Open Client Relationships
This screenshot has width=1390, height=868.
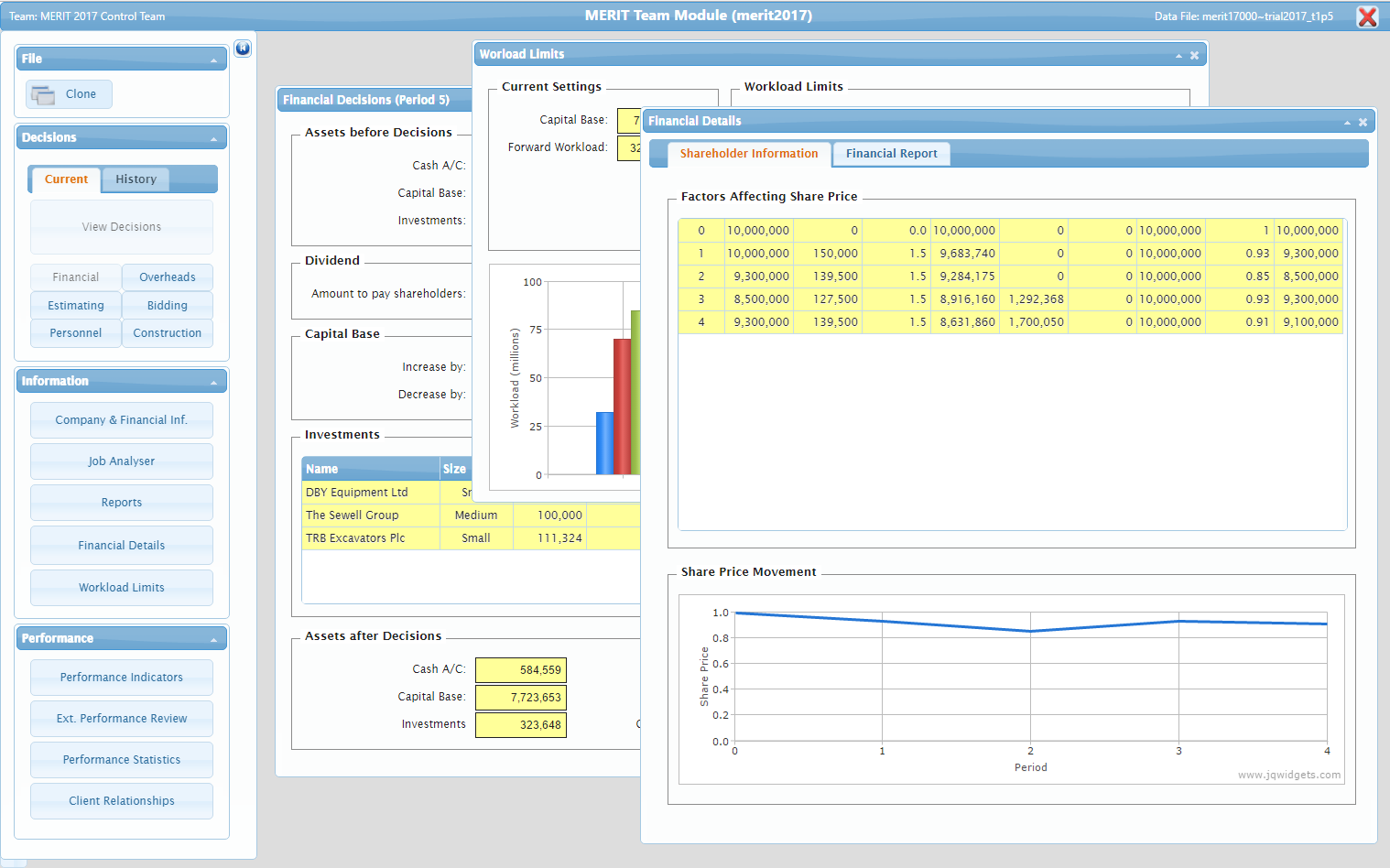coord(122,801)
